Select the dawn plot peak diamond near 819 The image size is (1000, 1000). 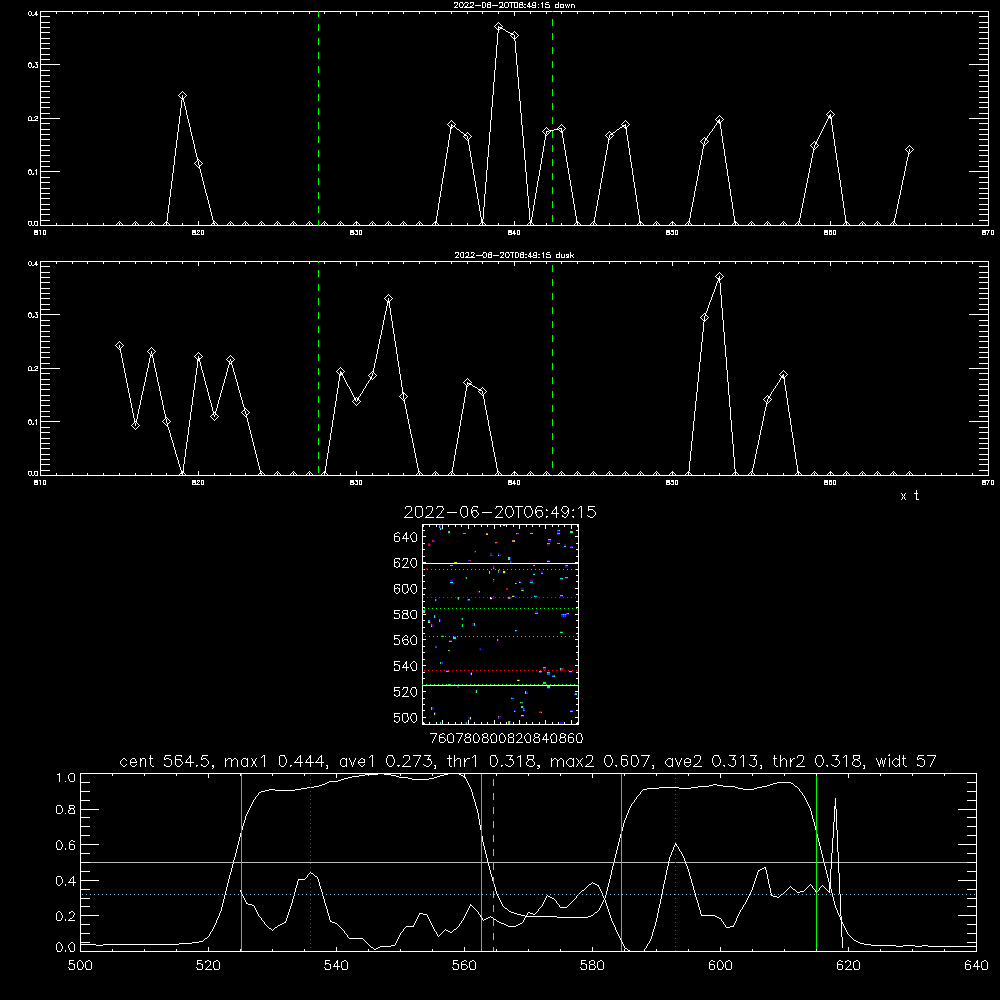coord(182,96)
